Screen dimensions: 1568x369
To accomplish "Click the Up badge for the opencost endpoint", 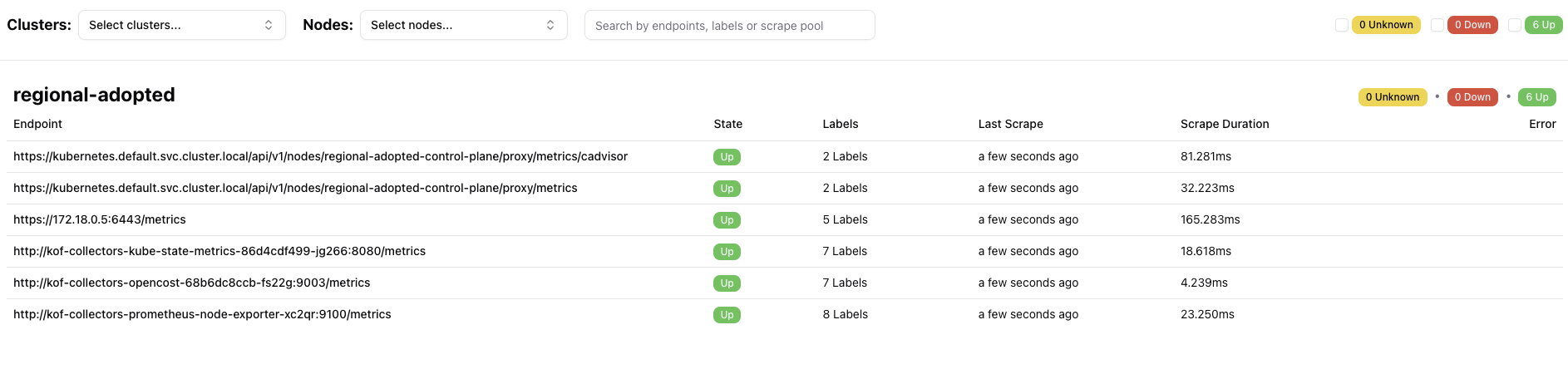I will click(x=727, y=283).
